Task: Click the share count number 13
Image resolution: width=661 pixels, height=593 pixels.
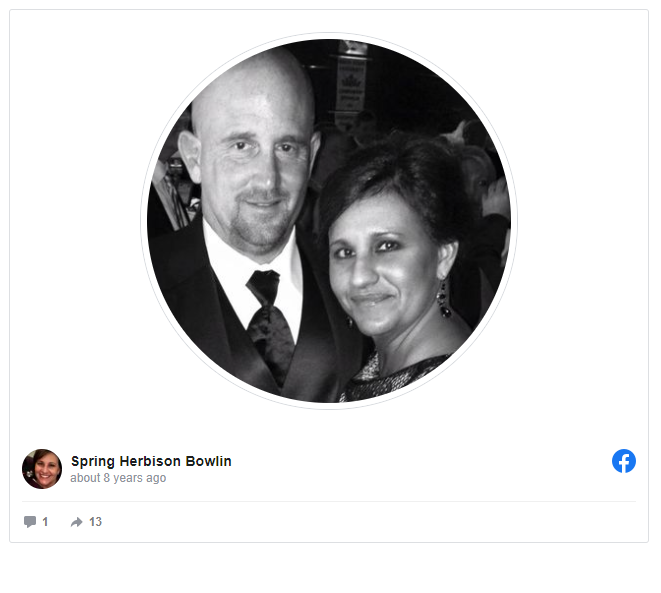Action: (x=95, y=522)
